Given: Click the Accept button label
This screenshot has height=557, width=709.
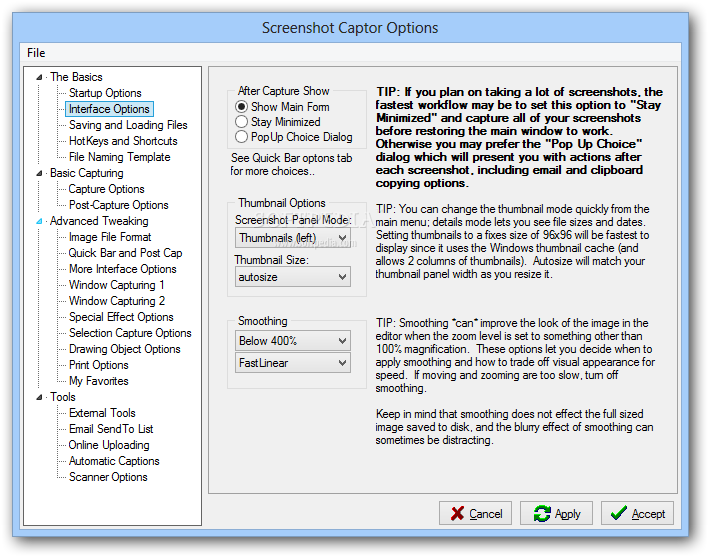Looking at the screenshot, I should (x=648, y=514).
